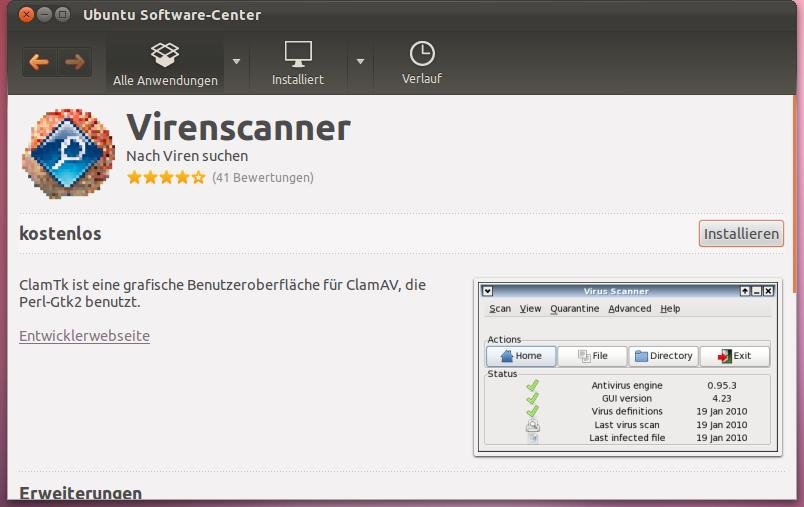The image size is (804, 507).
Task: Click the star rating row
Action: pos(166,177)
